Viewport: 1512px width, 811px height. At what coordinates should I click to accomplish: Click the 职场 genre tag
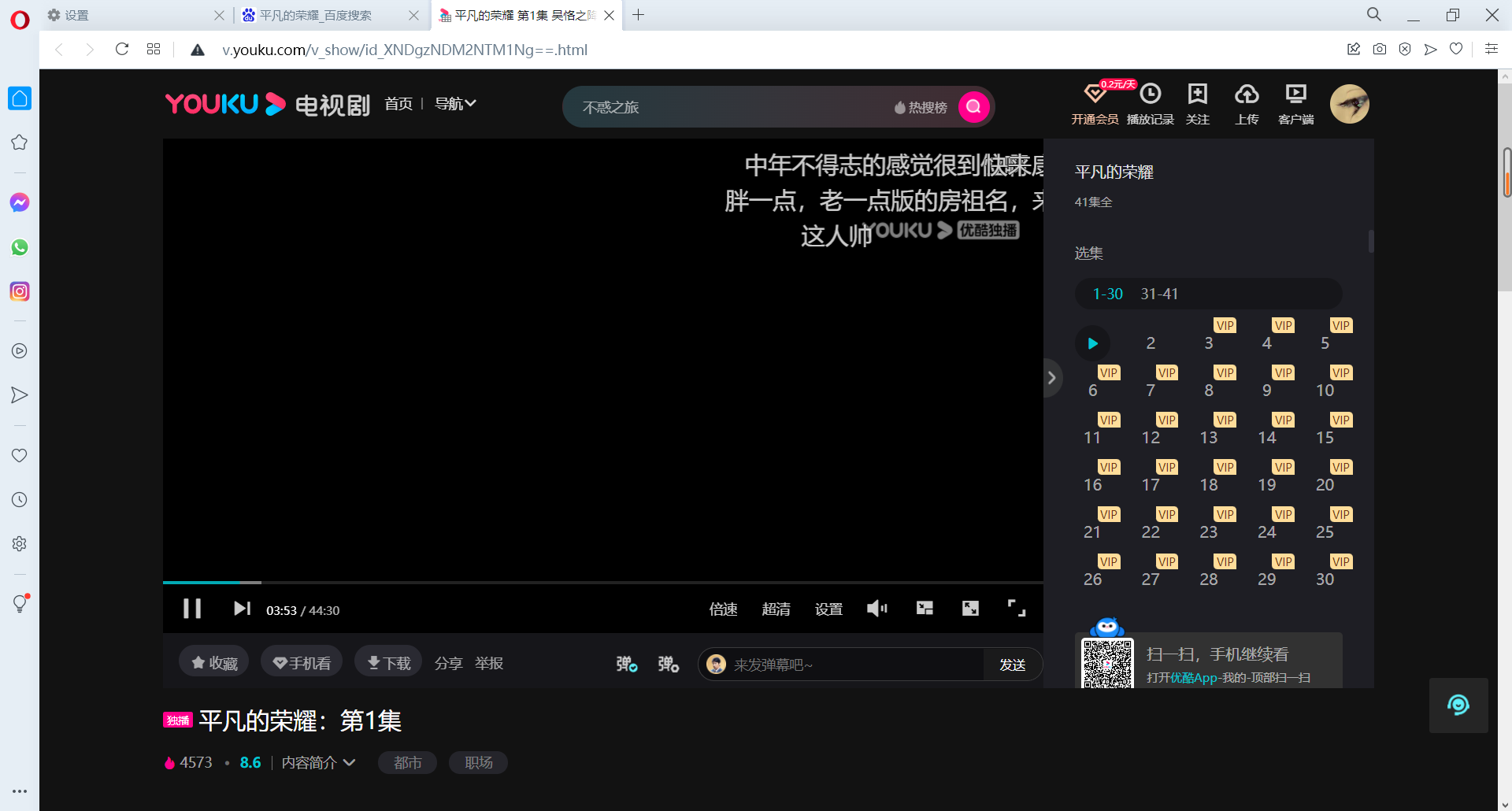(x=478, y=763)
